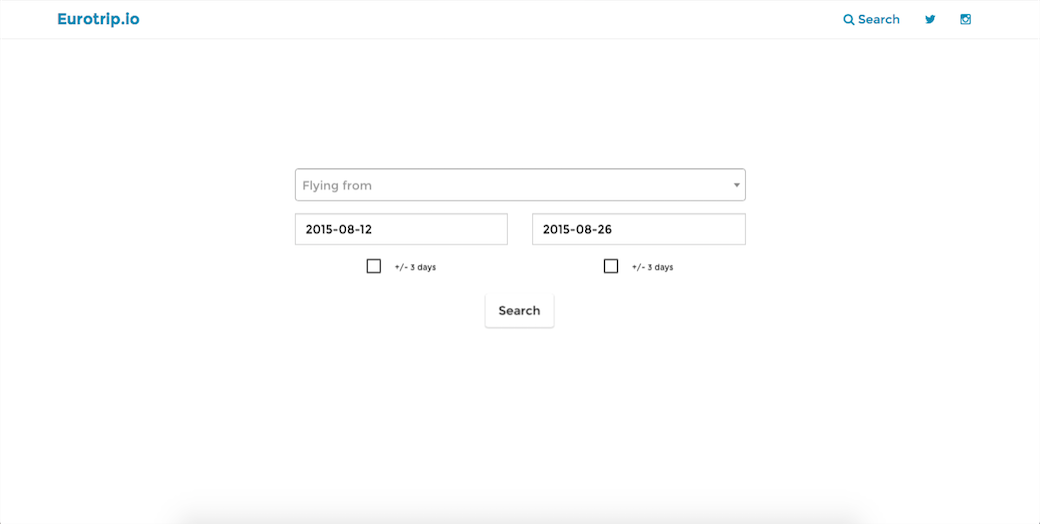Click the magnifier icon beside header Search

pyautogui.click(x=848, y=20)
